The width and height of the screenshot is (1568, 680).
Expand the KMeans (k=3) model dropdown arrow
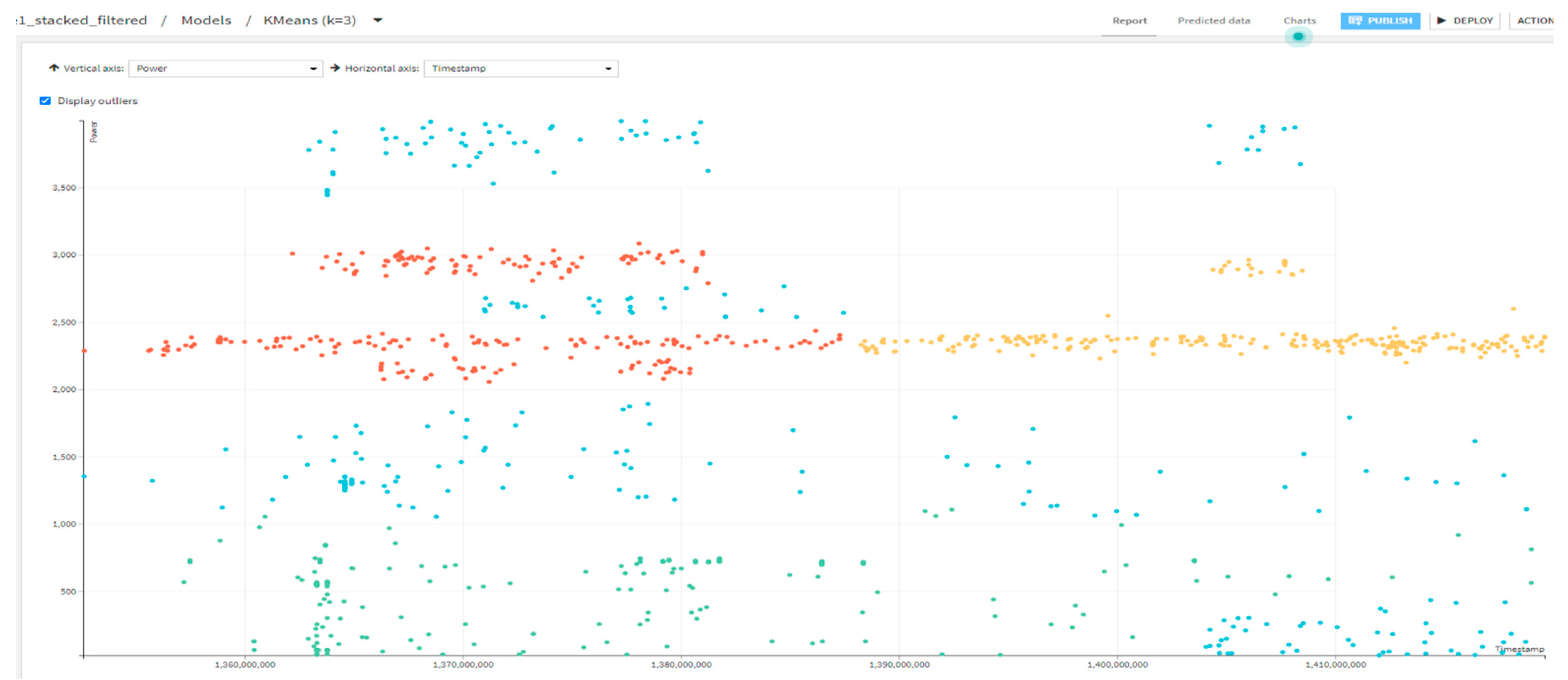click(x=378, y=21)
